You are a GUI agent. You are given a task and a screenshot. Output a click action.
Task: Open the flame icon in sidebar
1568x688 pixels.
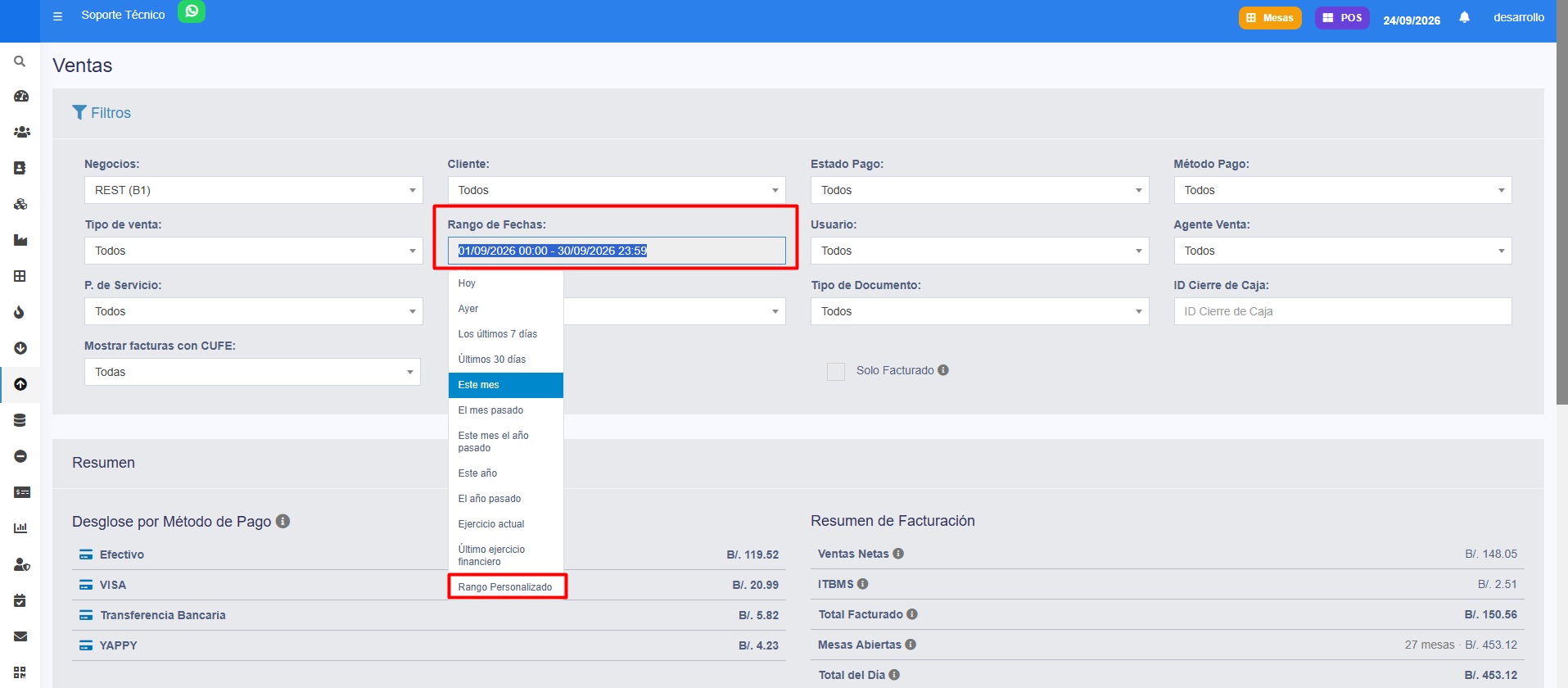(x=20, y=312)
